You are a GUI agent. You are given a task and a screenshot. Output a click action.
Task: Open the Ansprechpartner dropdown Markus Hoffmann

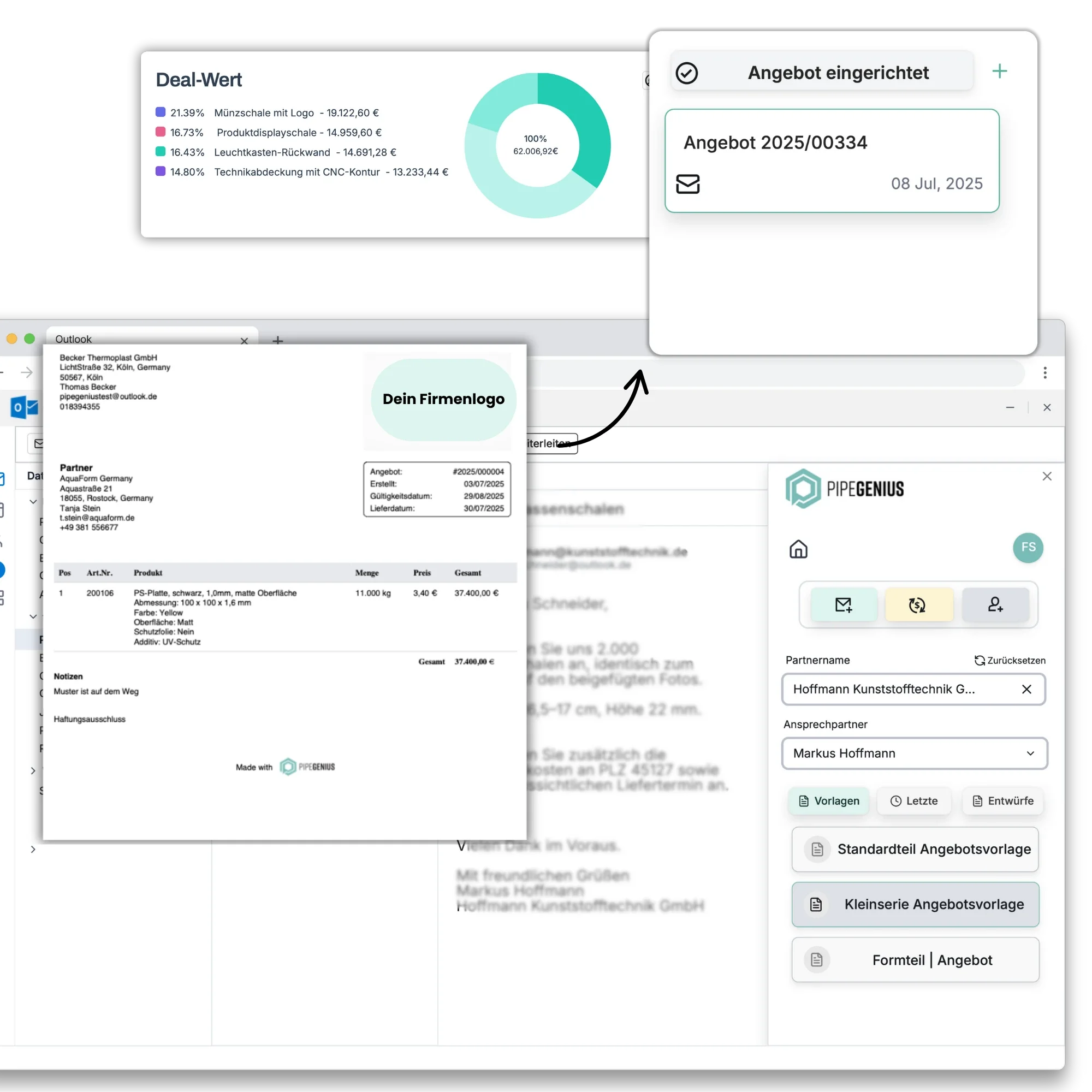point(914,753)
